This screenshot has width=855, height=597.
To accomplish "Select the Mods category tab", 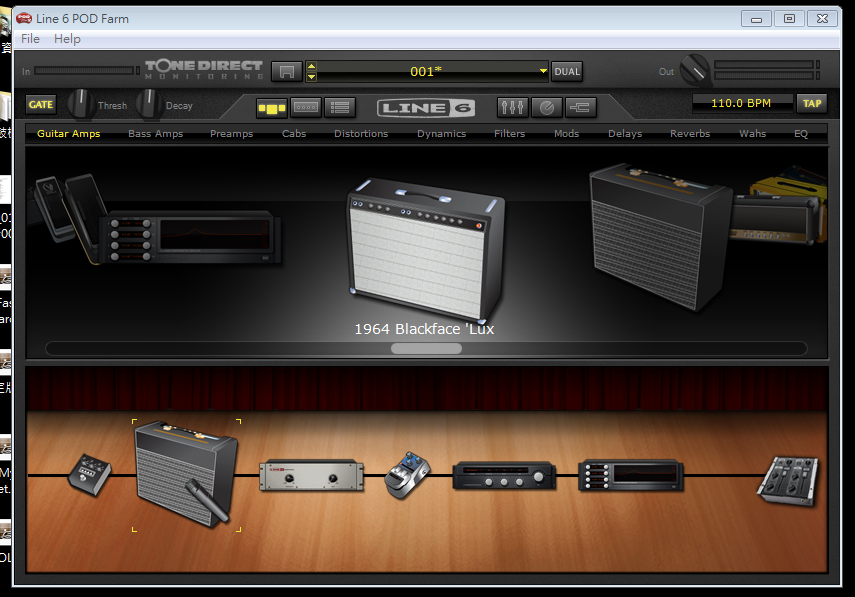I will click(567, 134).
